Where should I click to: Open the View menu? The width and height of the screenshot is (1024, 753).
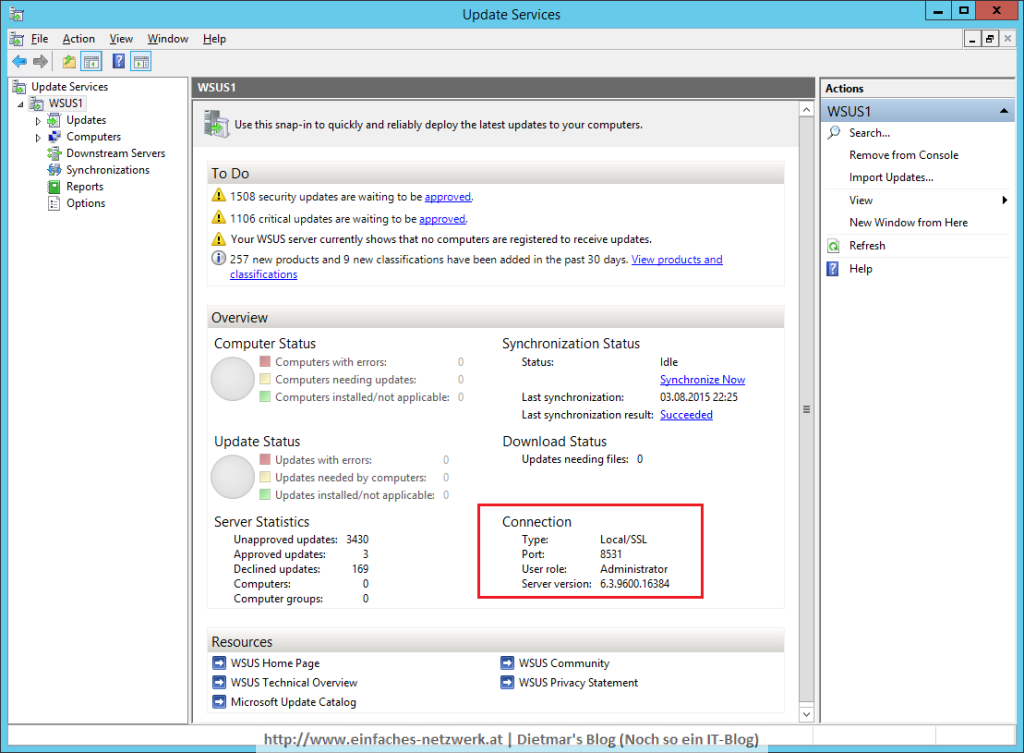click(x=120, y=38)
